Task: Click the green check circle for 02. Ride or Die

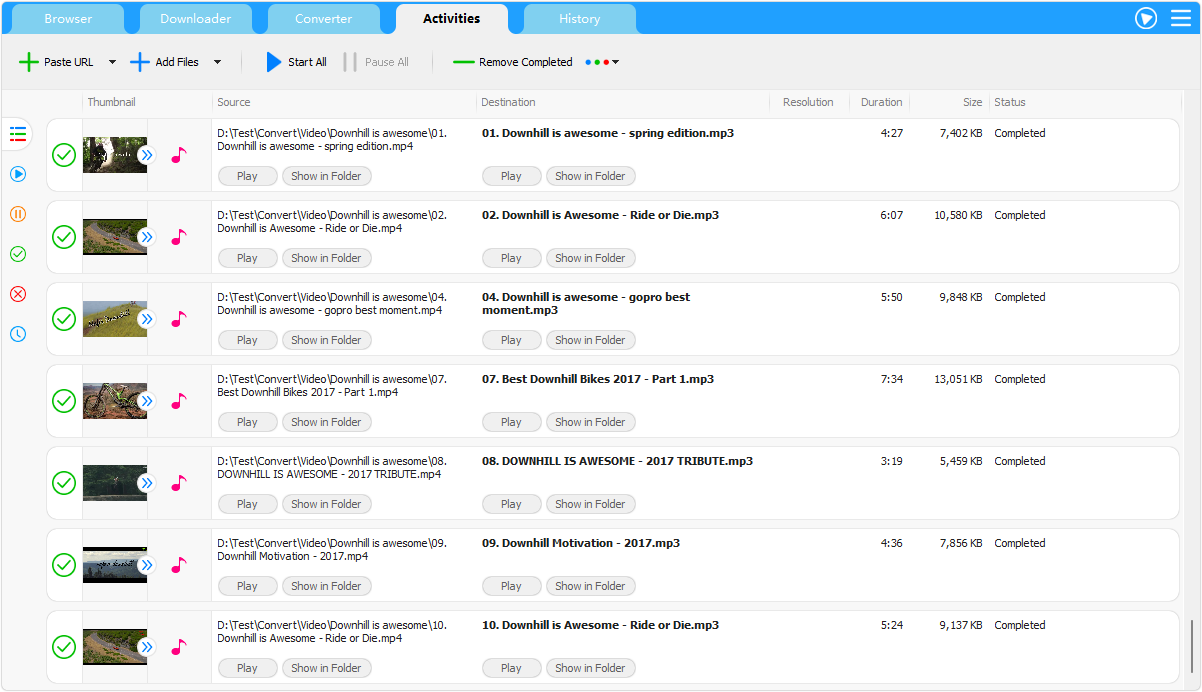Action: [64, 237]
